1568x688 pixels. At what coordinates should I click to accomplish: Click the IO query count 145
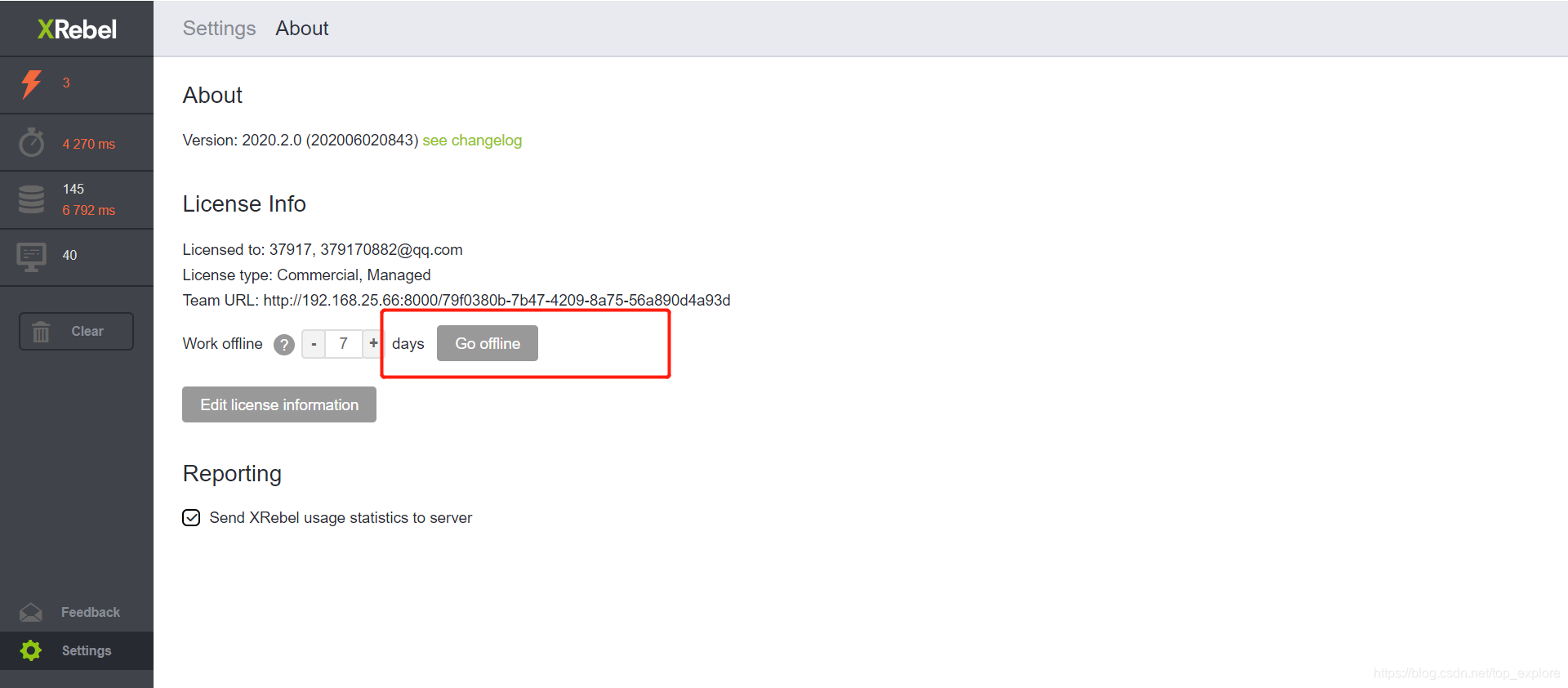pyautogui.click(x=73, y=189)
